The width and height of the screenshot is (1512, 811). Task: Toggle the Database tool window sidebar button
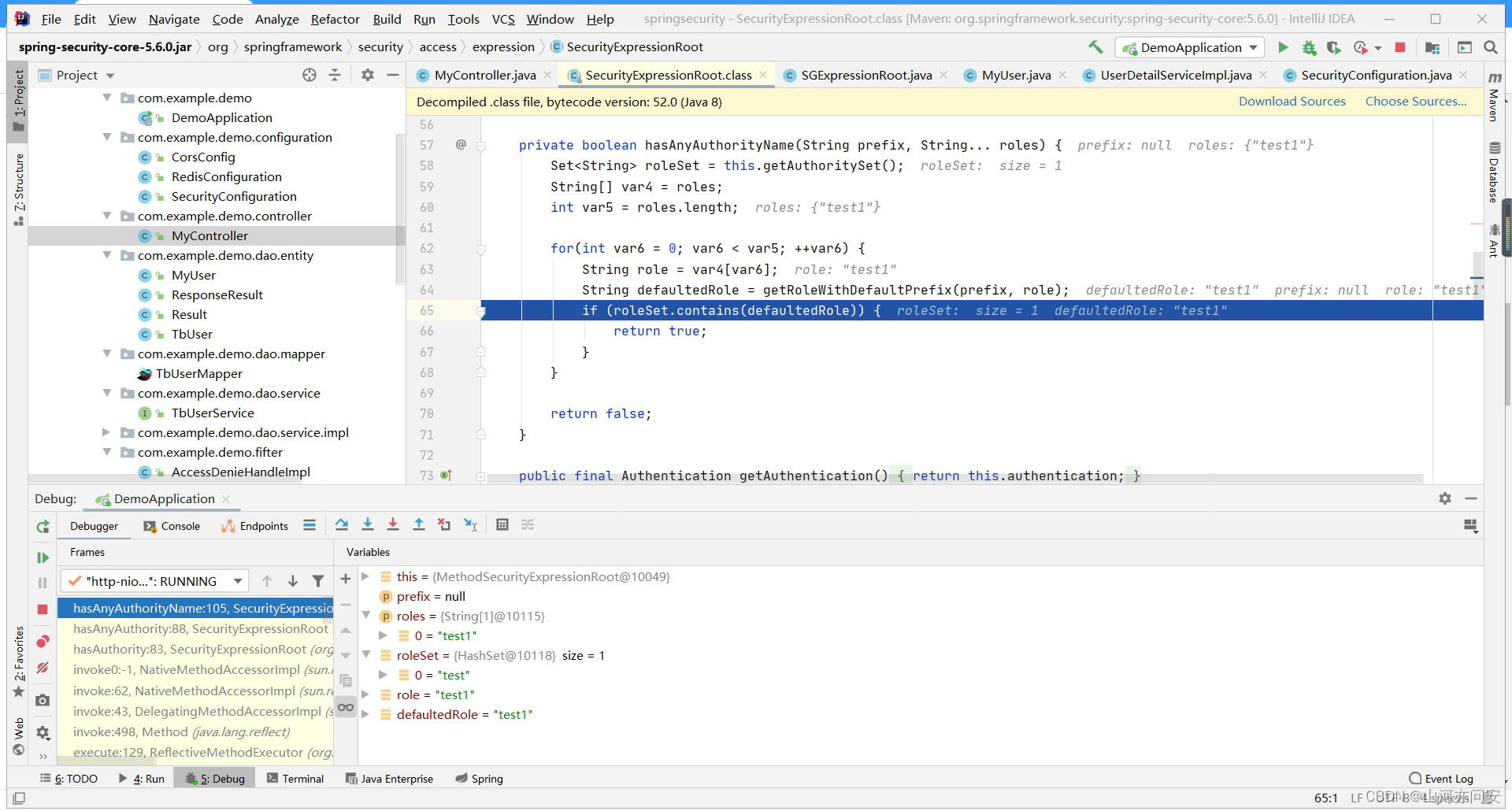[x=1494, y=172]
